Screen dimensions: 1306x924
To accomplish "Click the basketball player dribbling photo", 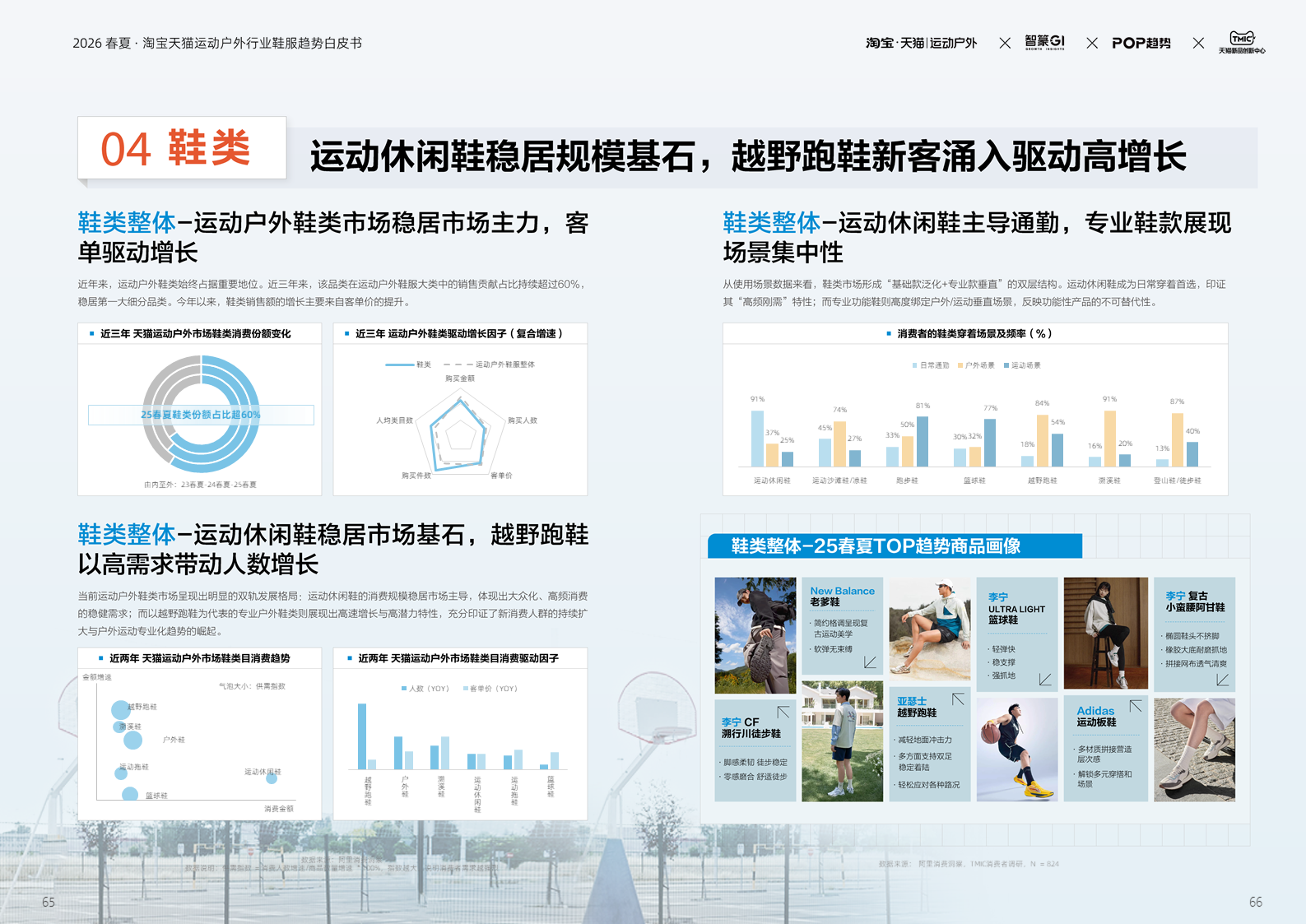I will click(x=1016, y=749).
